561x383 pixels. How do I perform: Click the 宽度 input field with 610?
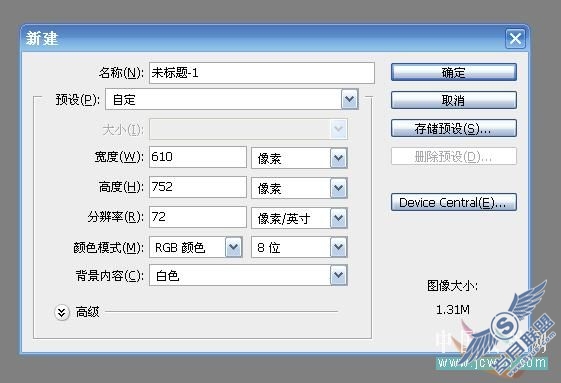(x=198, y=157)
